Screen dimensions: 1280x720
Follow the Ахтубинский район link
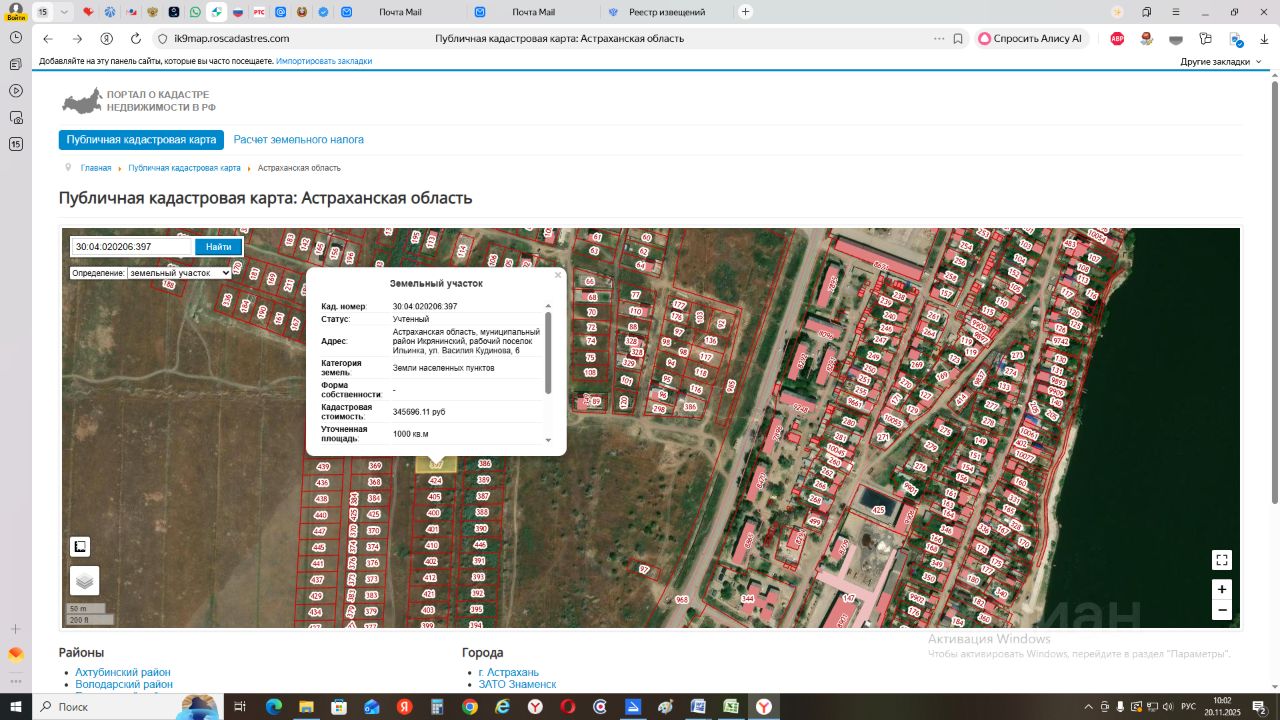click(x=123, y=672)
